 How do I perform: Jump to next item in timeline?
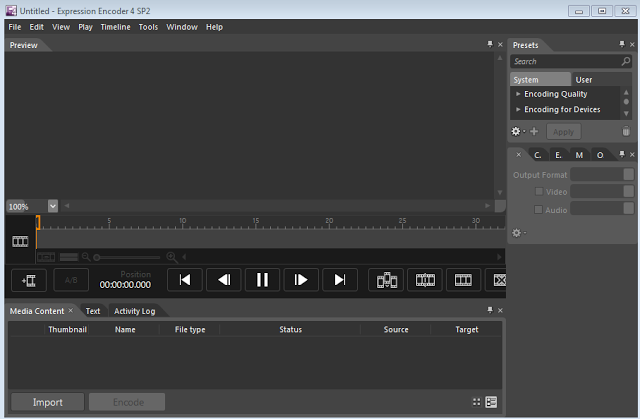340,280
